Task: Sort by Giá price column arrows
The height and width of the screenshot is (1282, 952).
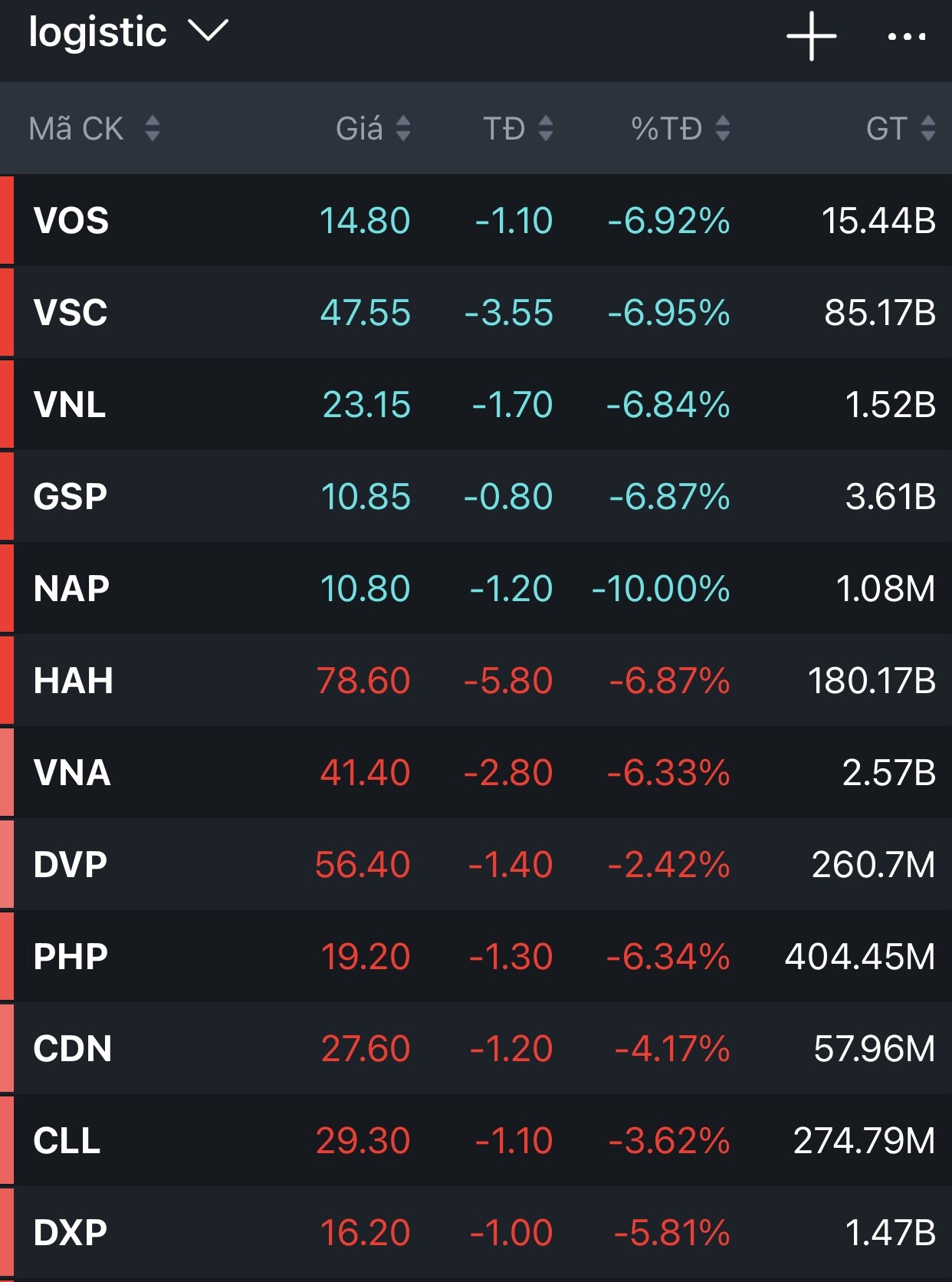Action: [403, 128]
